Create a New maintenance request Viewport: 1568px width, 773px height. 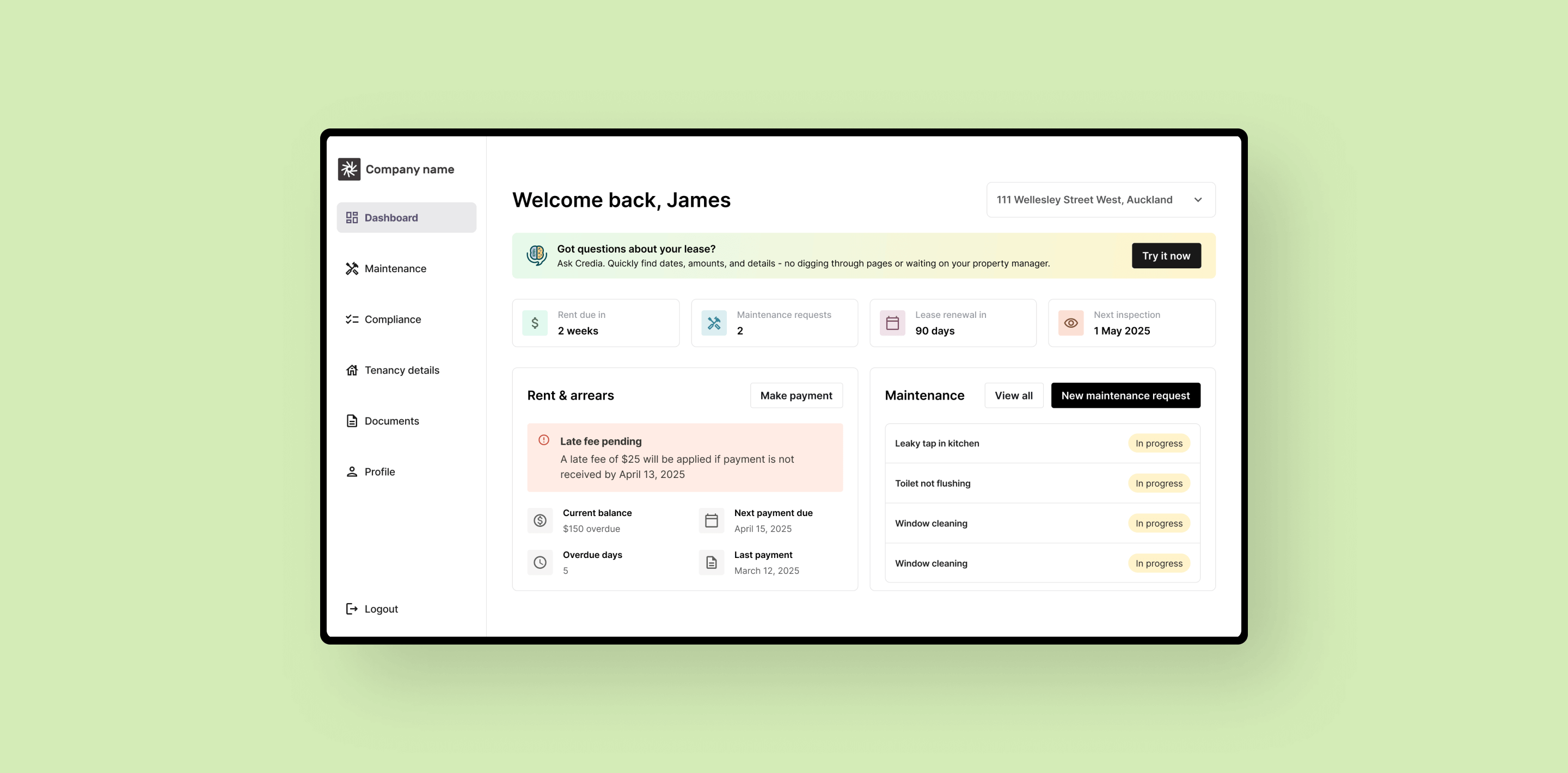click(x=1125, y=396)
